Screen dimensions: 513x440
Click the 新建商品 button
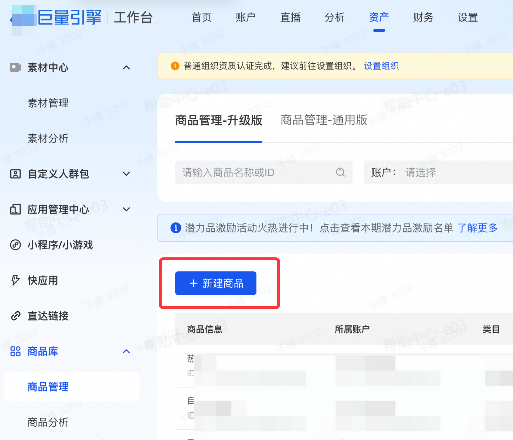point(216,283)
